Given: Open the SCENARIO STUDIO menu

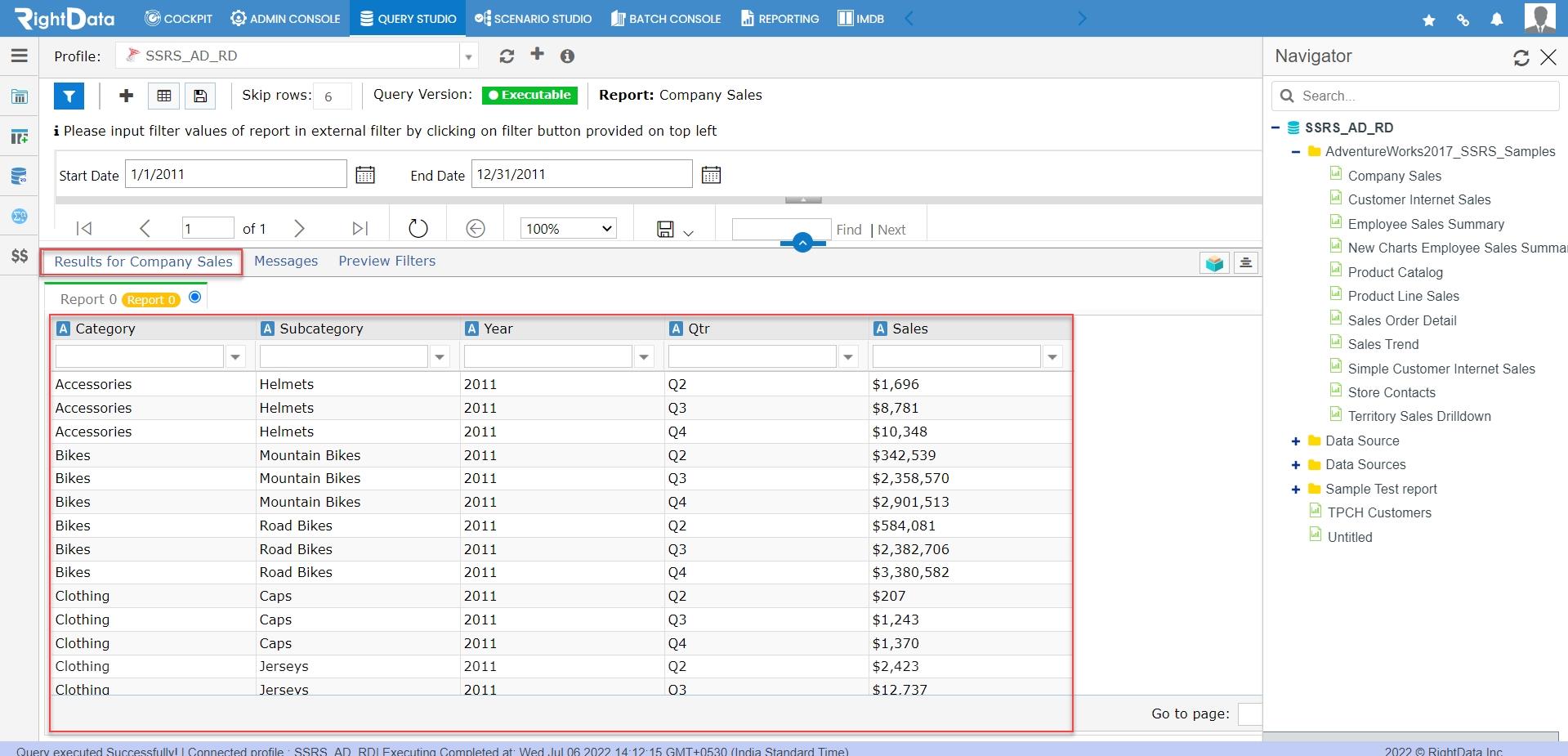Looking at the screenshot, I should (x=533, y=18).
